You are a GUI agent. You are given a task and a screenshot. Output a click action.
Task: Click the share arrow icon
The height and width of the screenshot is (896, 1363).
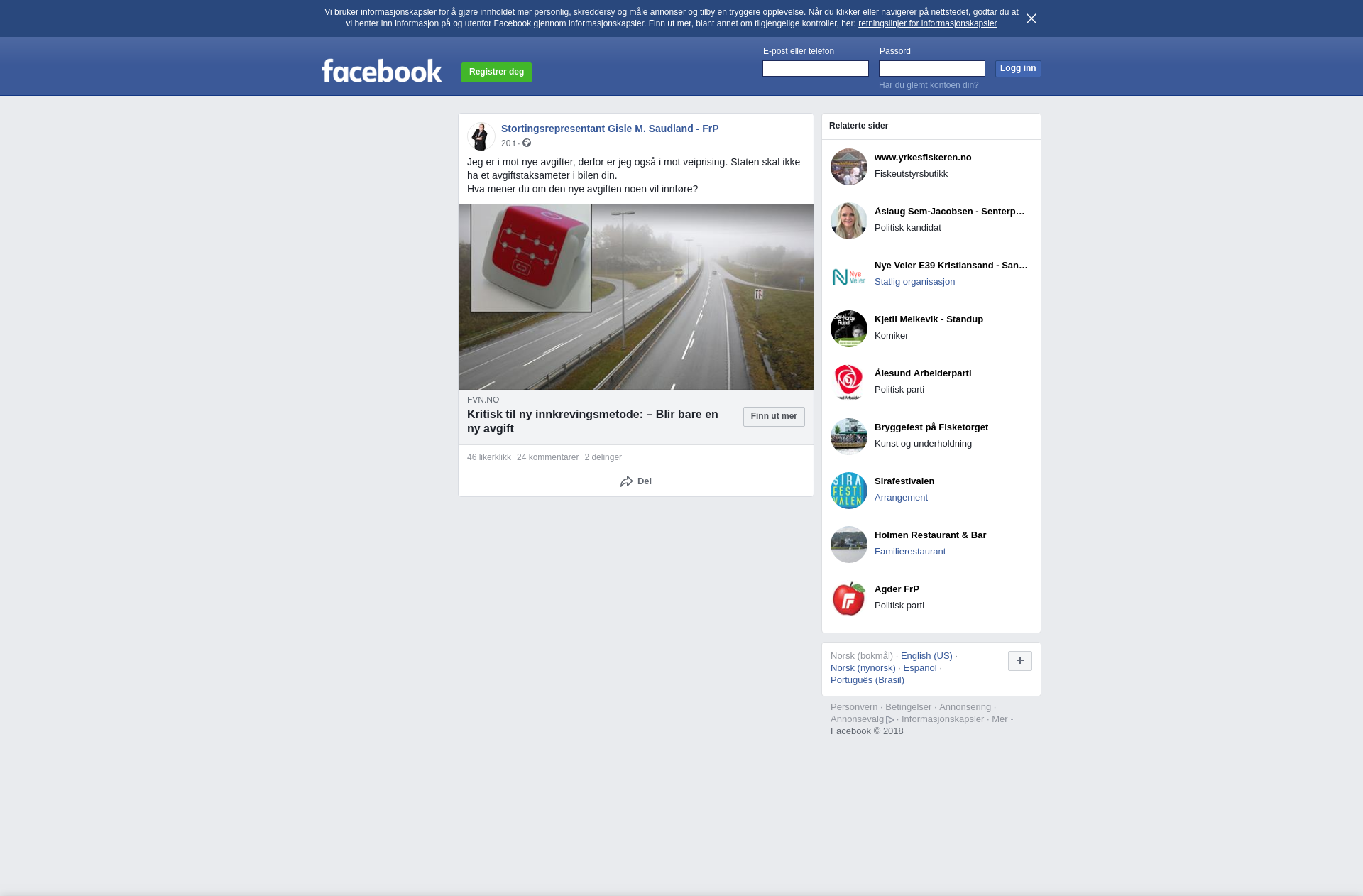pyautogui.click(x=626, y=481)
